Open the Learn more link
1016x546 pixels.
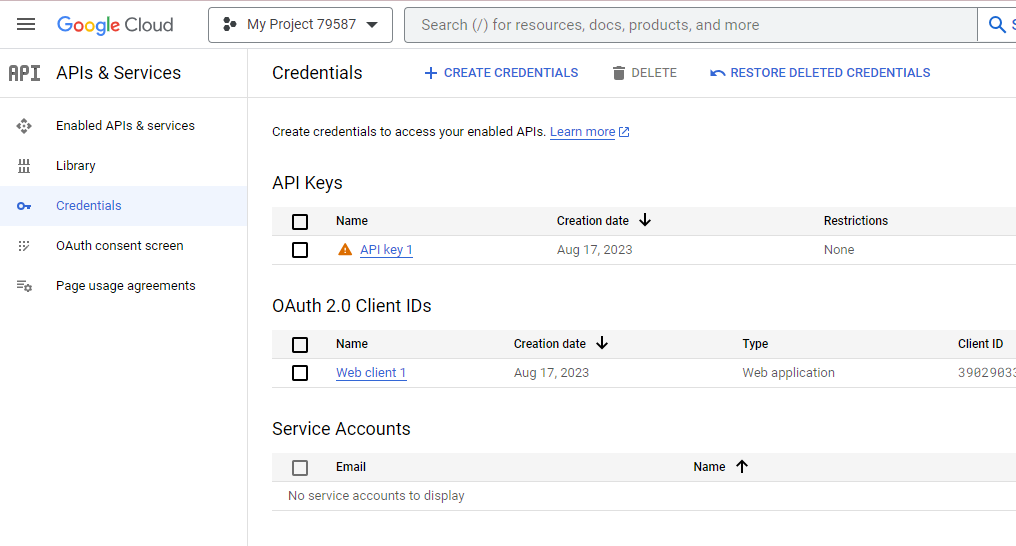(583, 132)
